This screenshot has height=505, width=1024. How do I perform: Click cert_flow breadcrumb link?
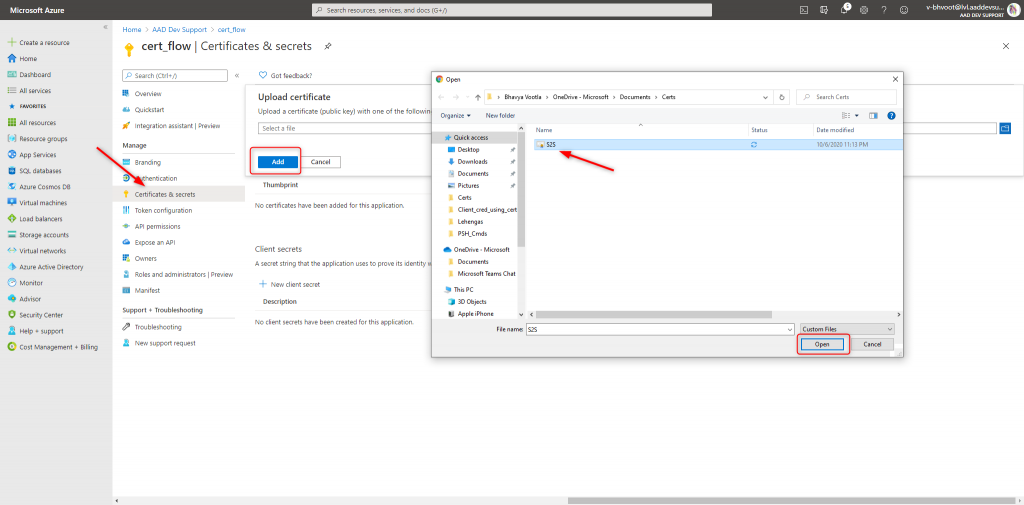click(x=231, y=29)
